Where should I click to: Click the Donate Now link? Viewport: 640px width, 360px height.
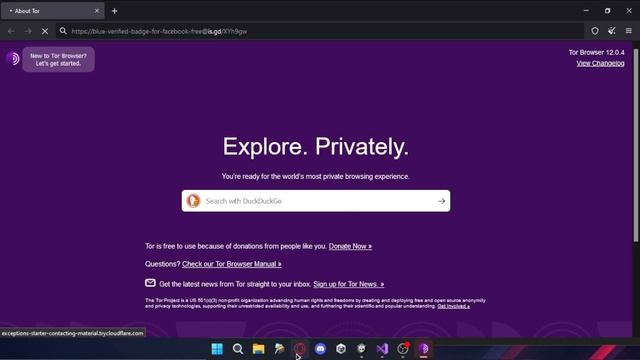(350, 246)
